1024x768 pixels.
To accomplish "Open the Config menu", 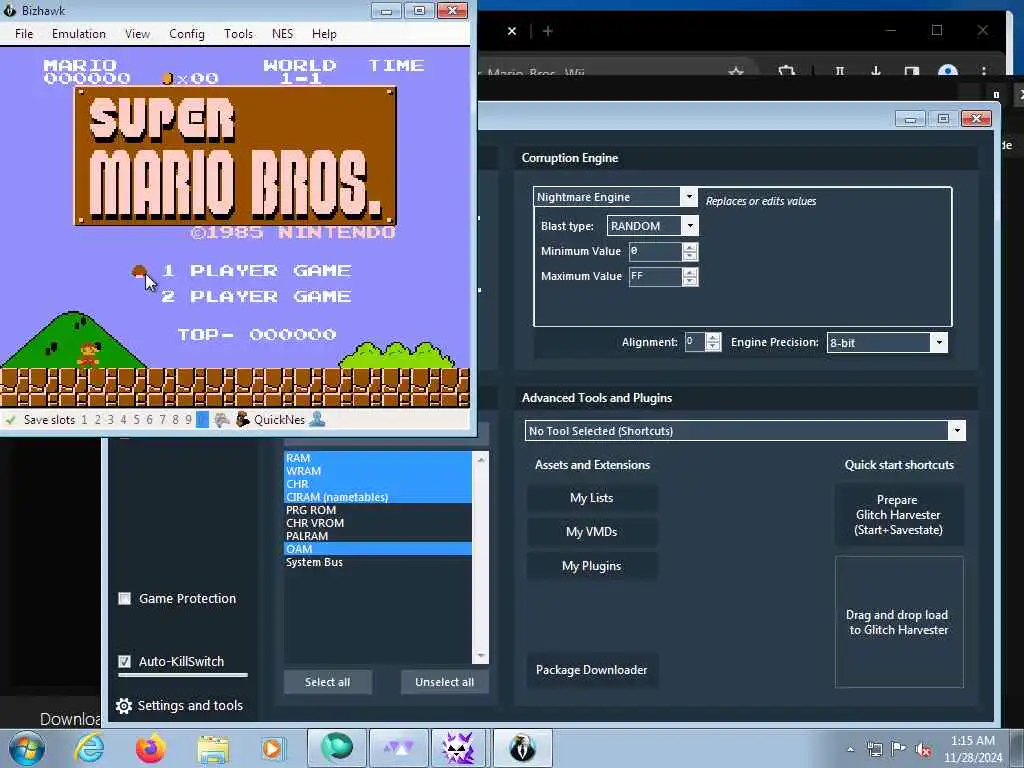I will coord(187,34).
